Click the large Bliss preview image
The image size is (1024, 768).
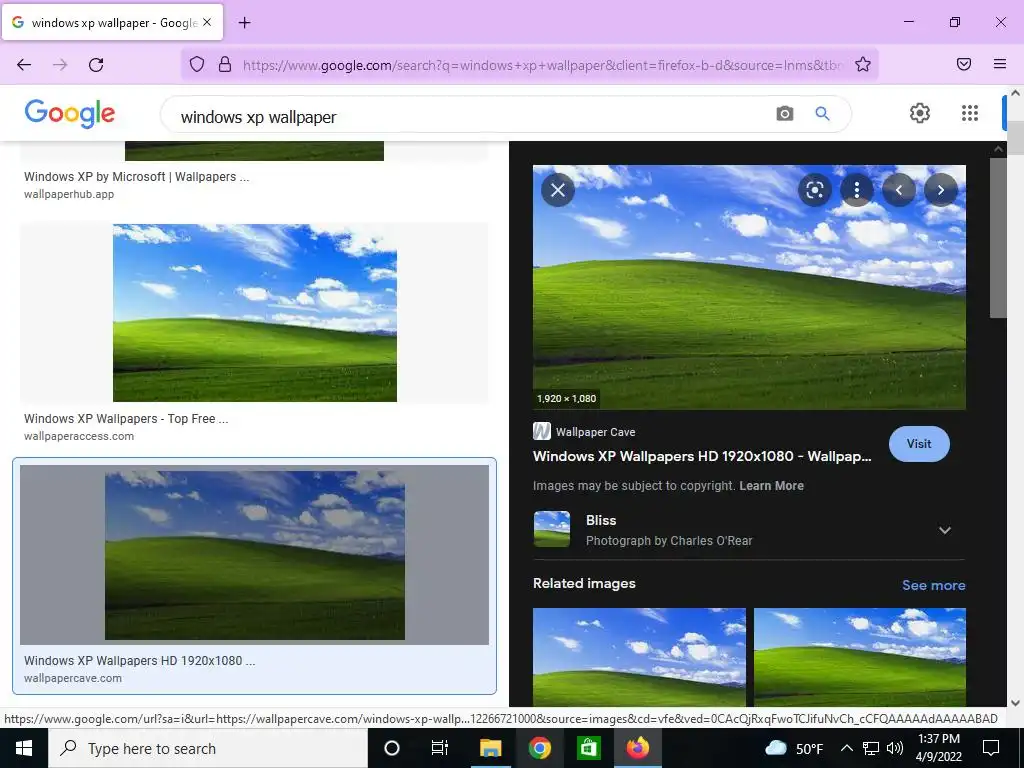749,287
